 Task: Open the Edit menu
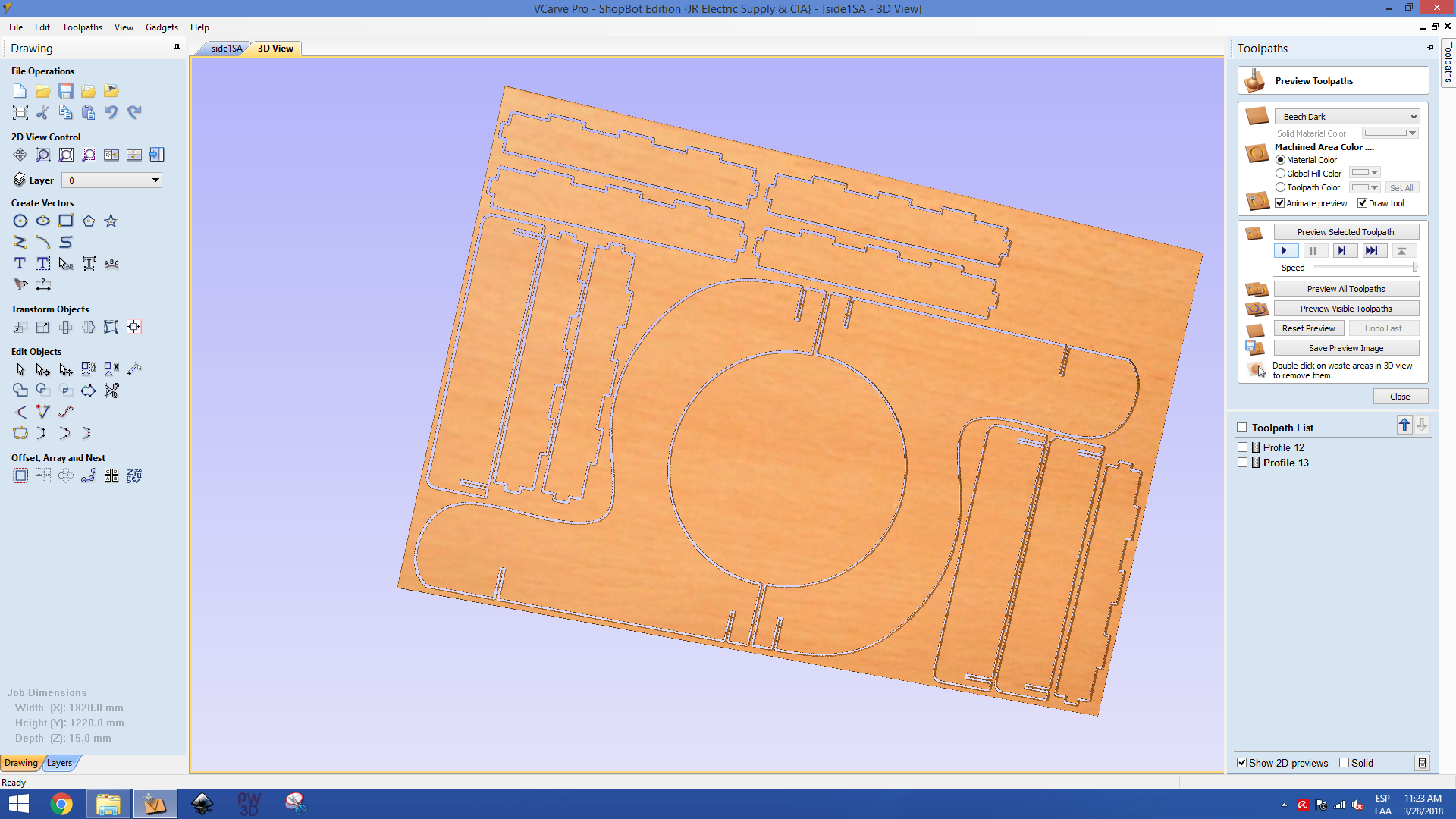(42, 27)
